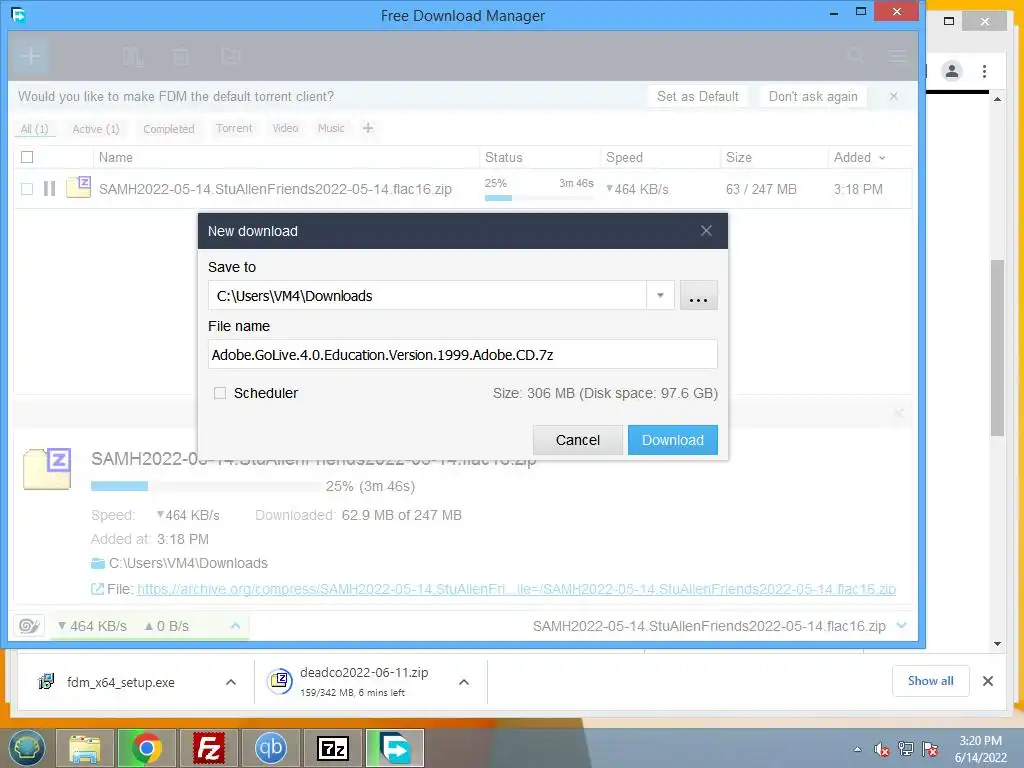Close the New download dialog
Screen dimensions: 1024x768
(x=706, y=231)
